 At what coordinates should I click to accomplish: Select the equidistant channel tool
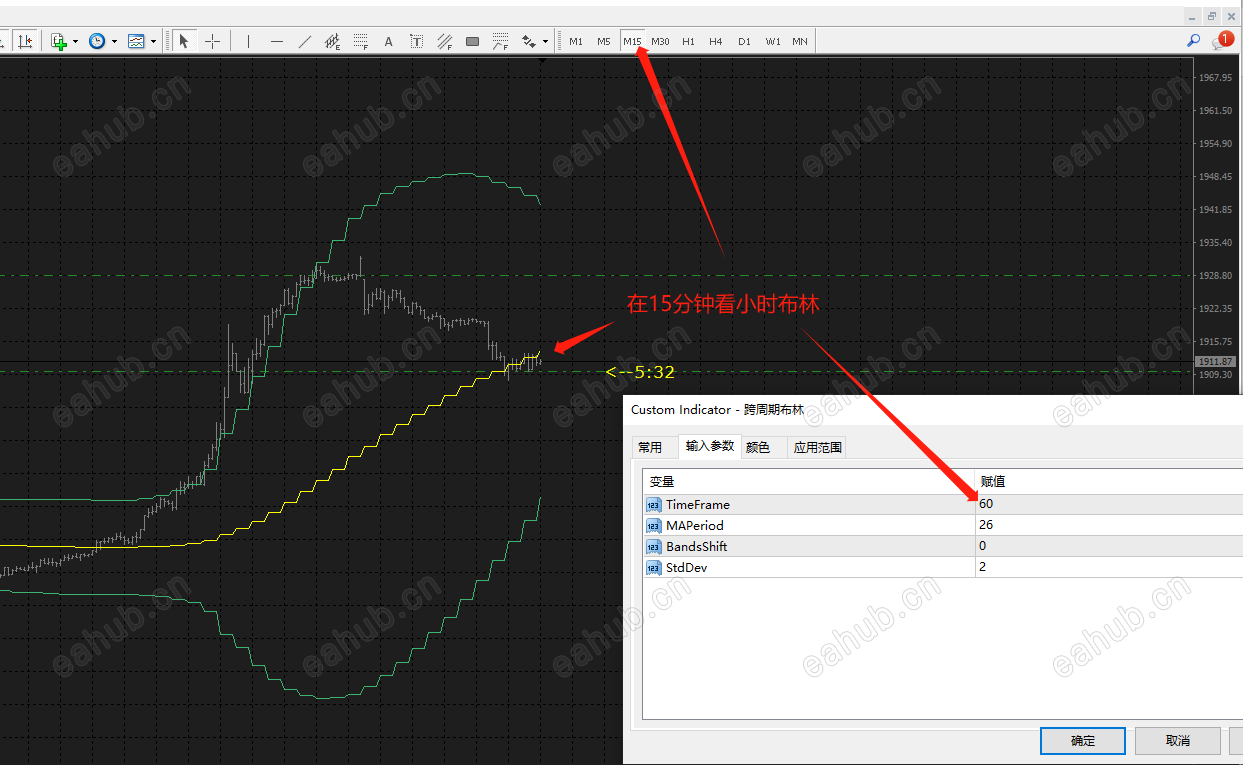[x=333, y=41]
